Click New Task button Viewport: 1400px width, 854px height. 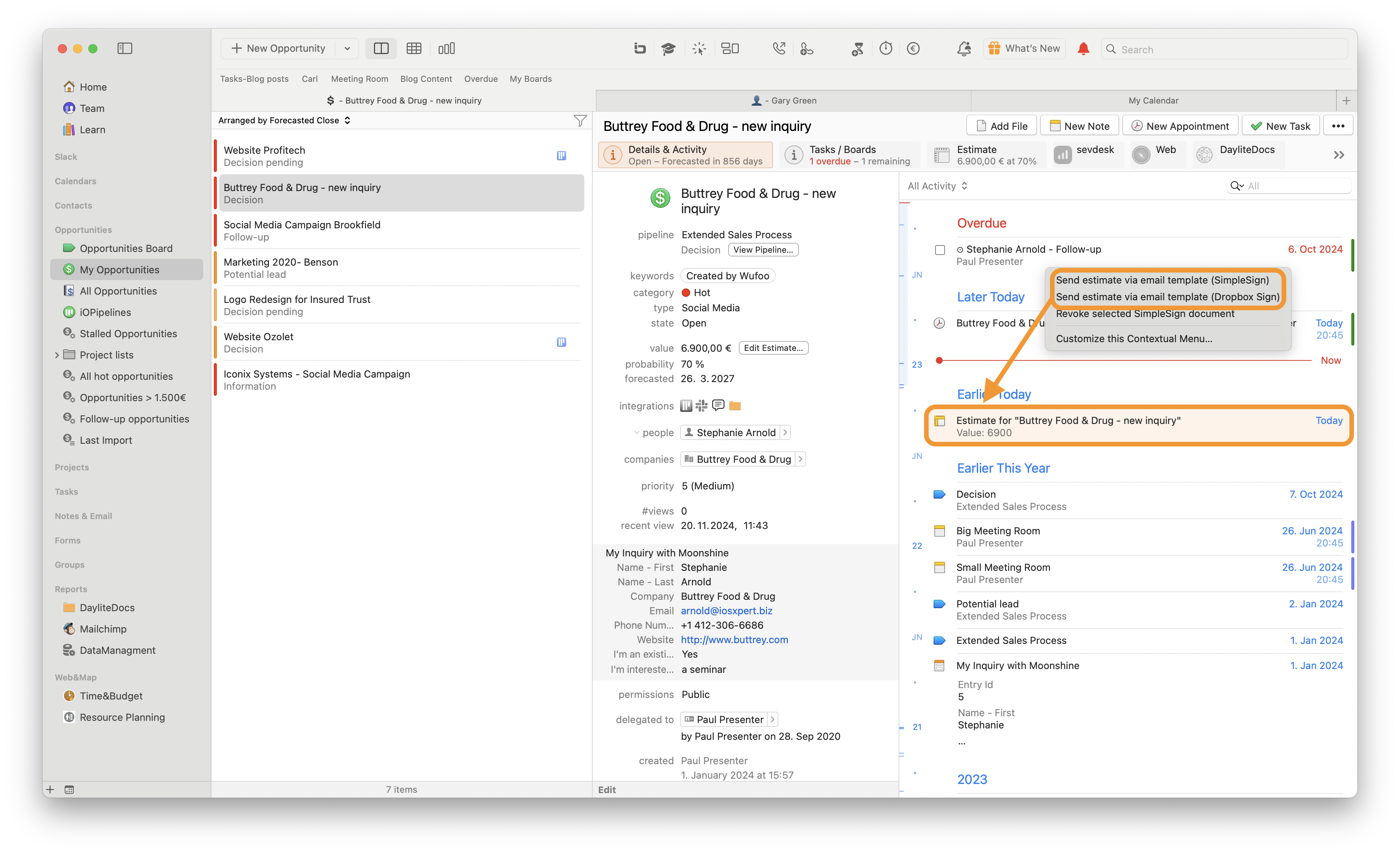[1281, 126]
